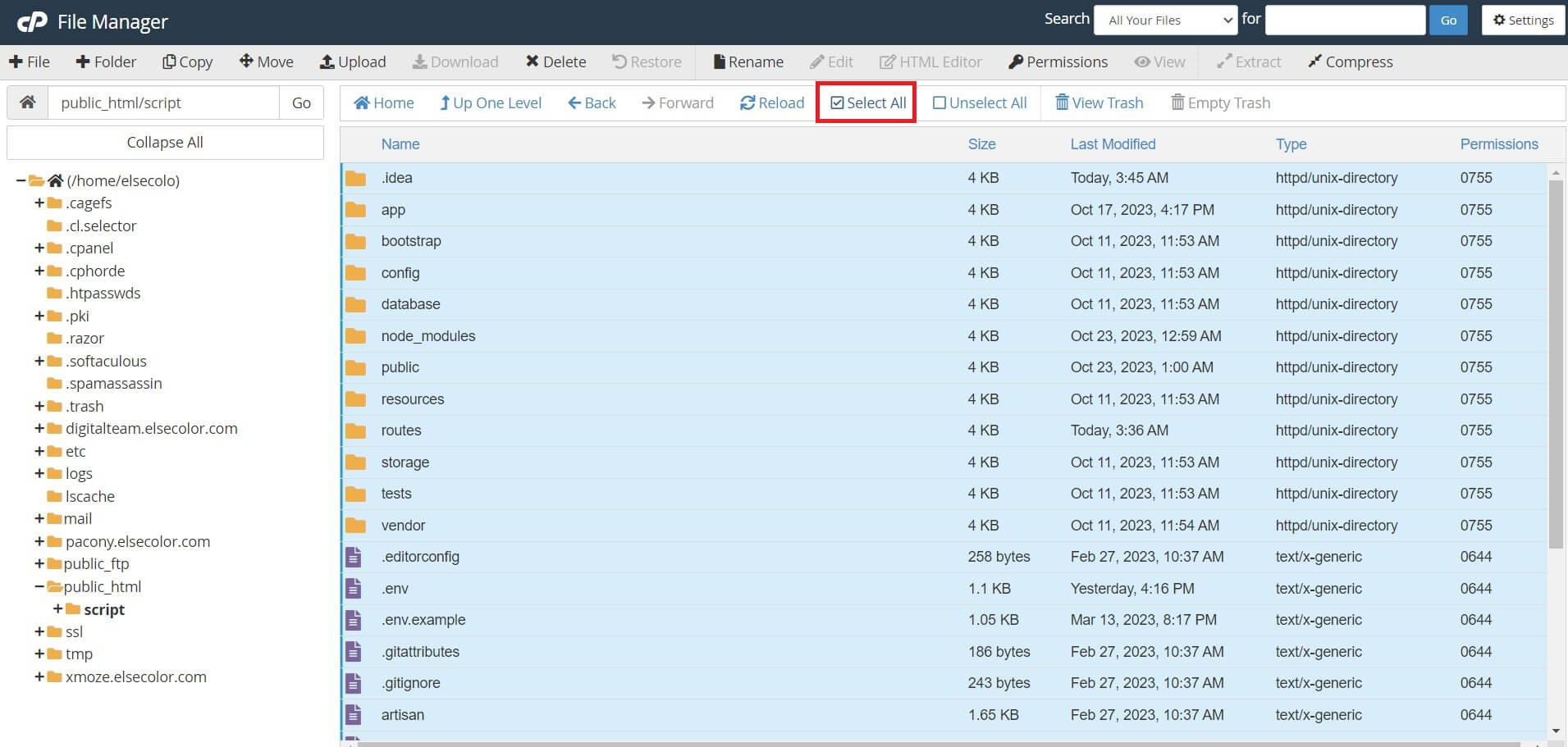Click the .htpasswds folder icon in tree
This screenshot has height=747, width=1568.
point(55,294)
